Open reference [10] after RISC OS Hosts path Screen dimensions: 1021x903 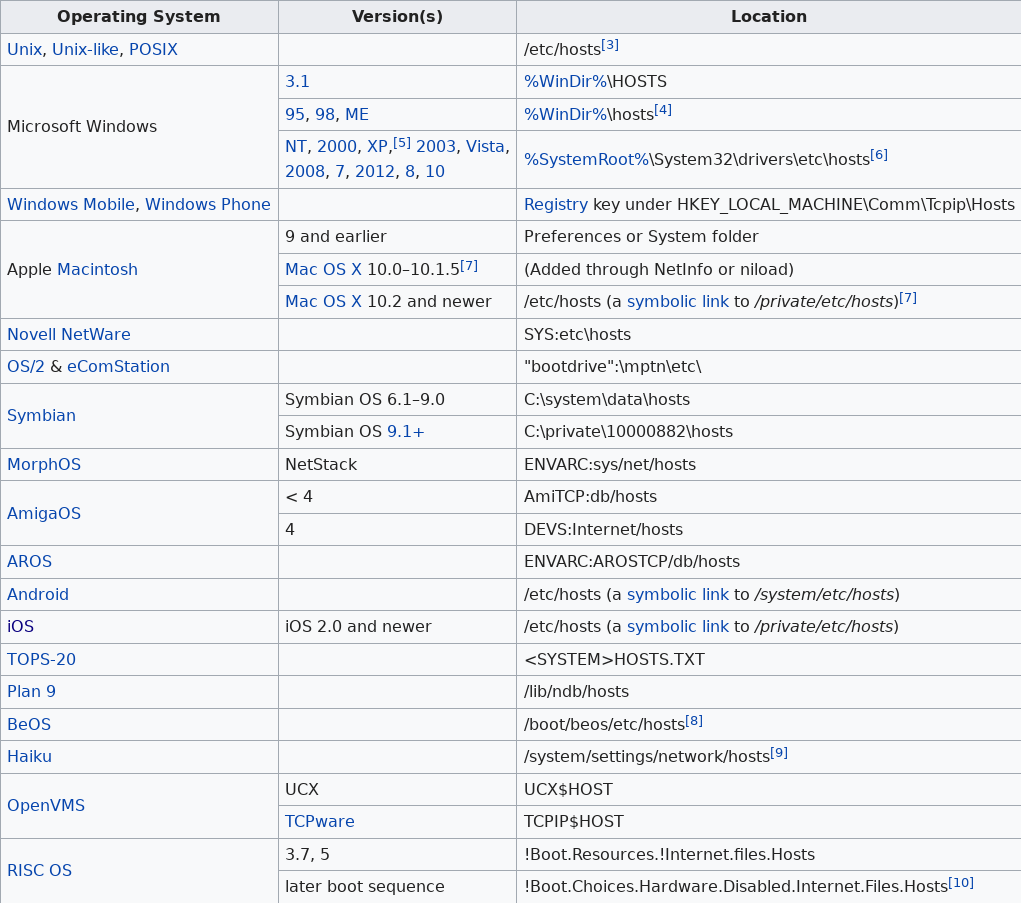961,882
